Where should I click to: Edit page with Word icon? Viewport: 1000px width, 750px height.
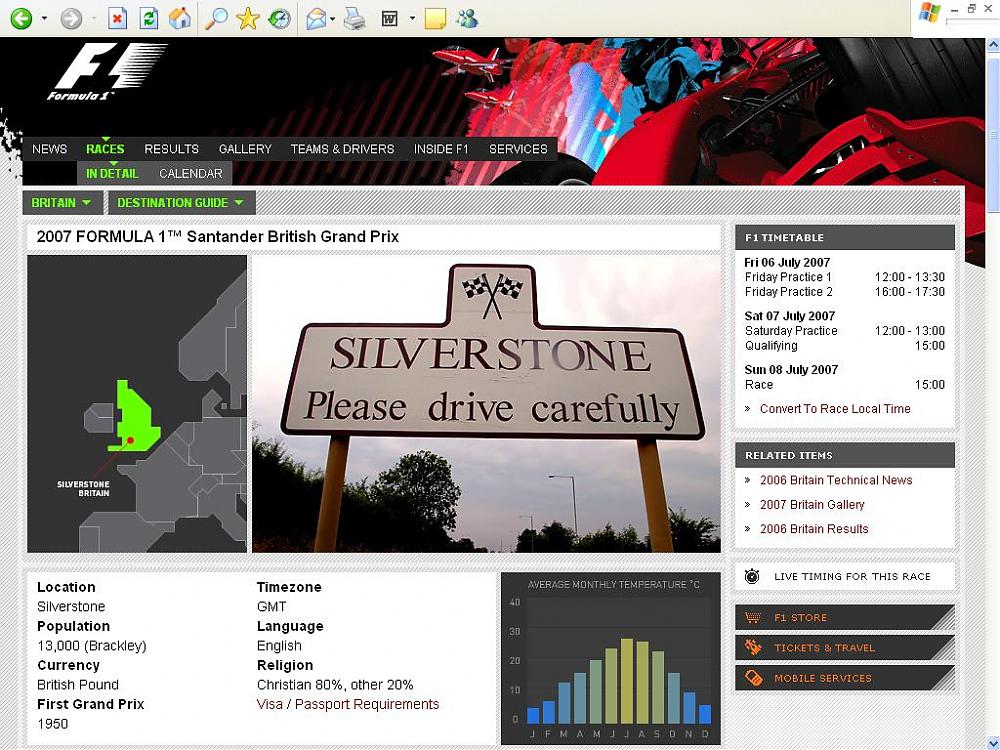[389, 19]
